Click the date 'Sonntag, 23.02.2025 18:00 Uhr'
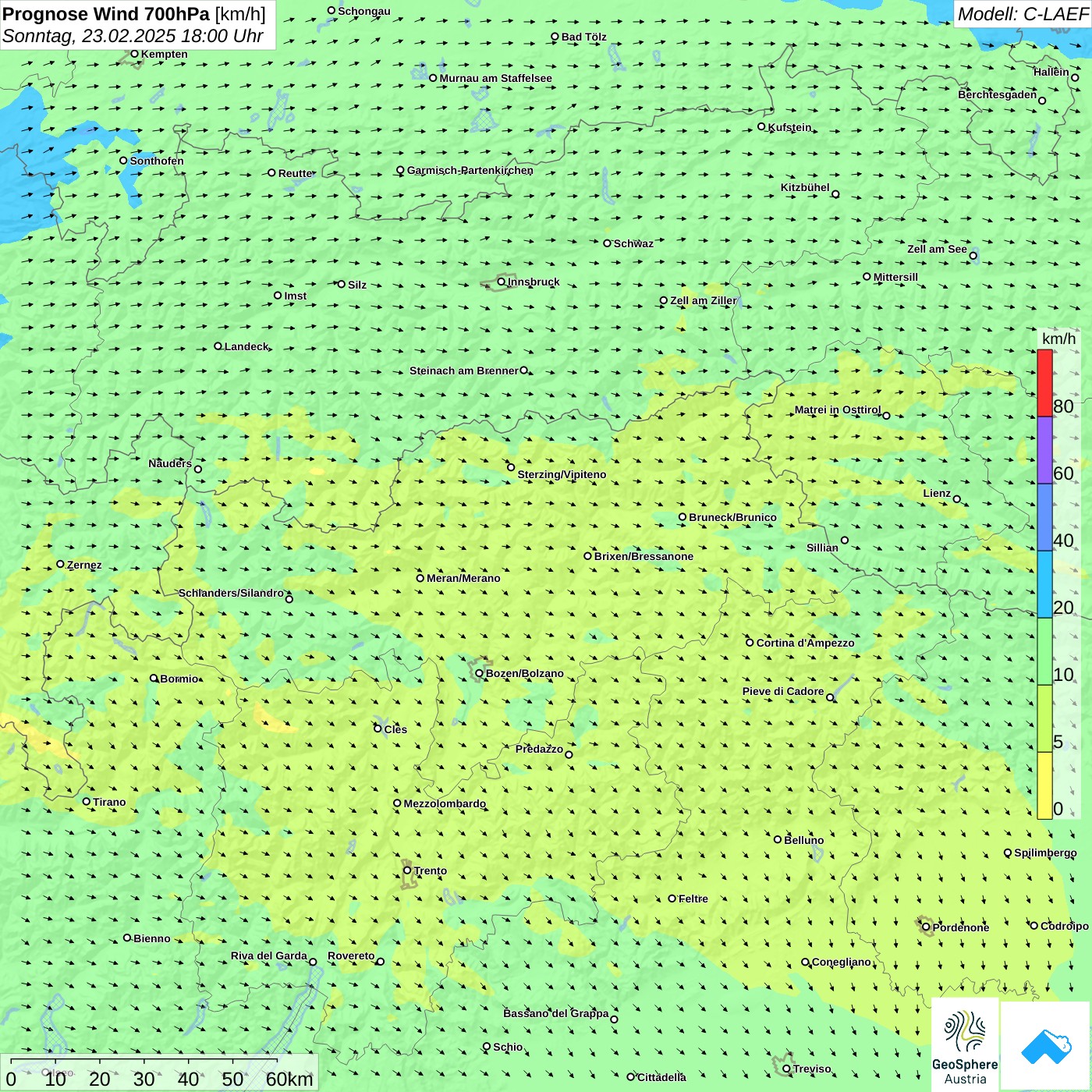Screen dimensions: 1092x1092 pos(133,36)
